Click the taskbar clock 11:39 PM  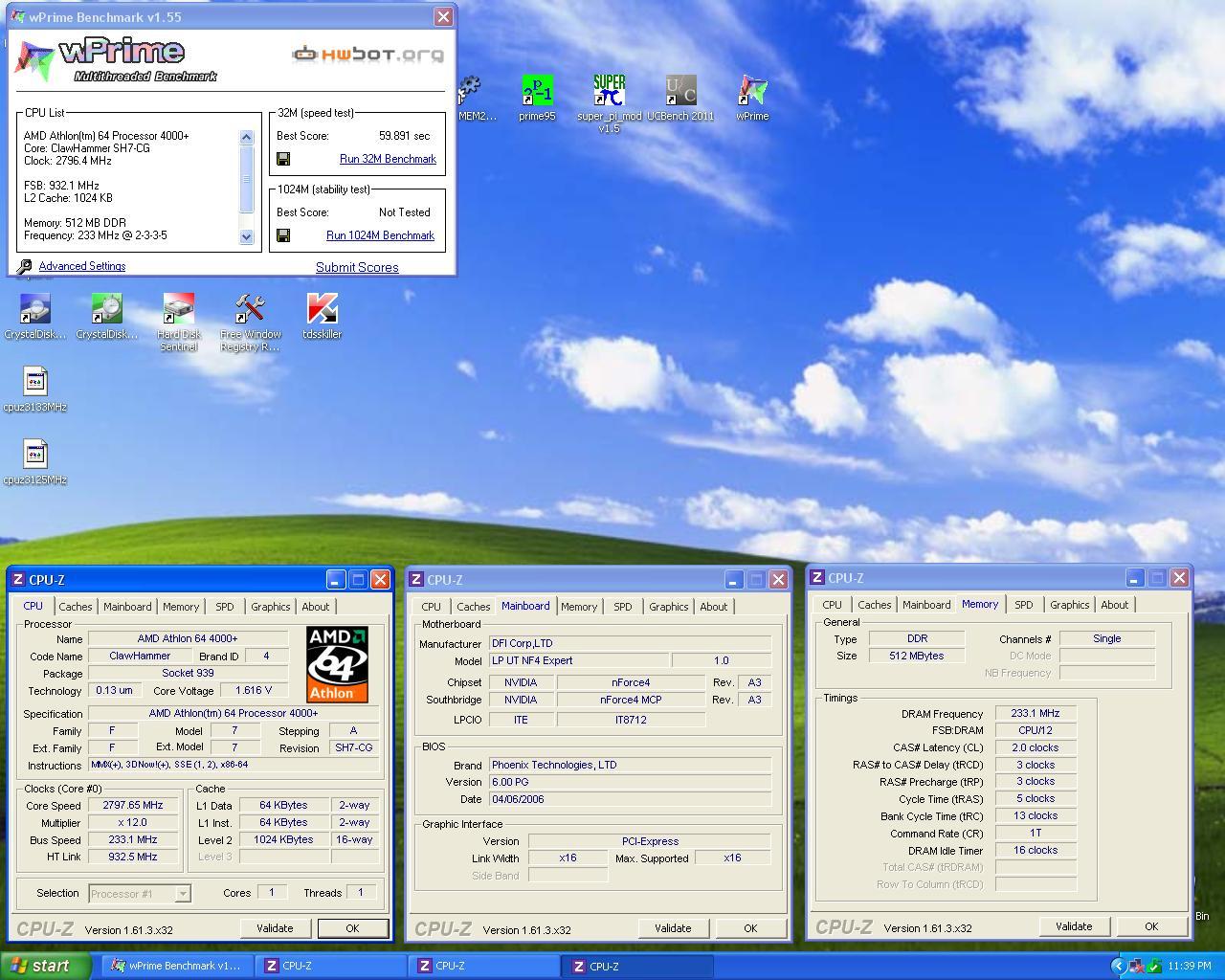1190,966
